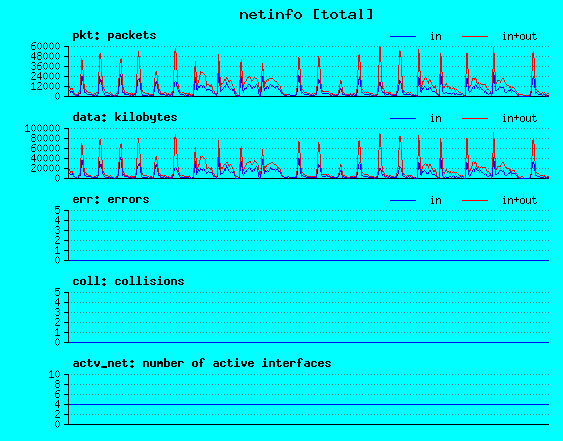Click the red 'in+out' legend line in packets graph
The height and width of the screenshot is (441, 563).
475,36
